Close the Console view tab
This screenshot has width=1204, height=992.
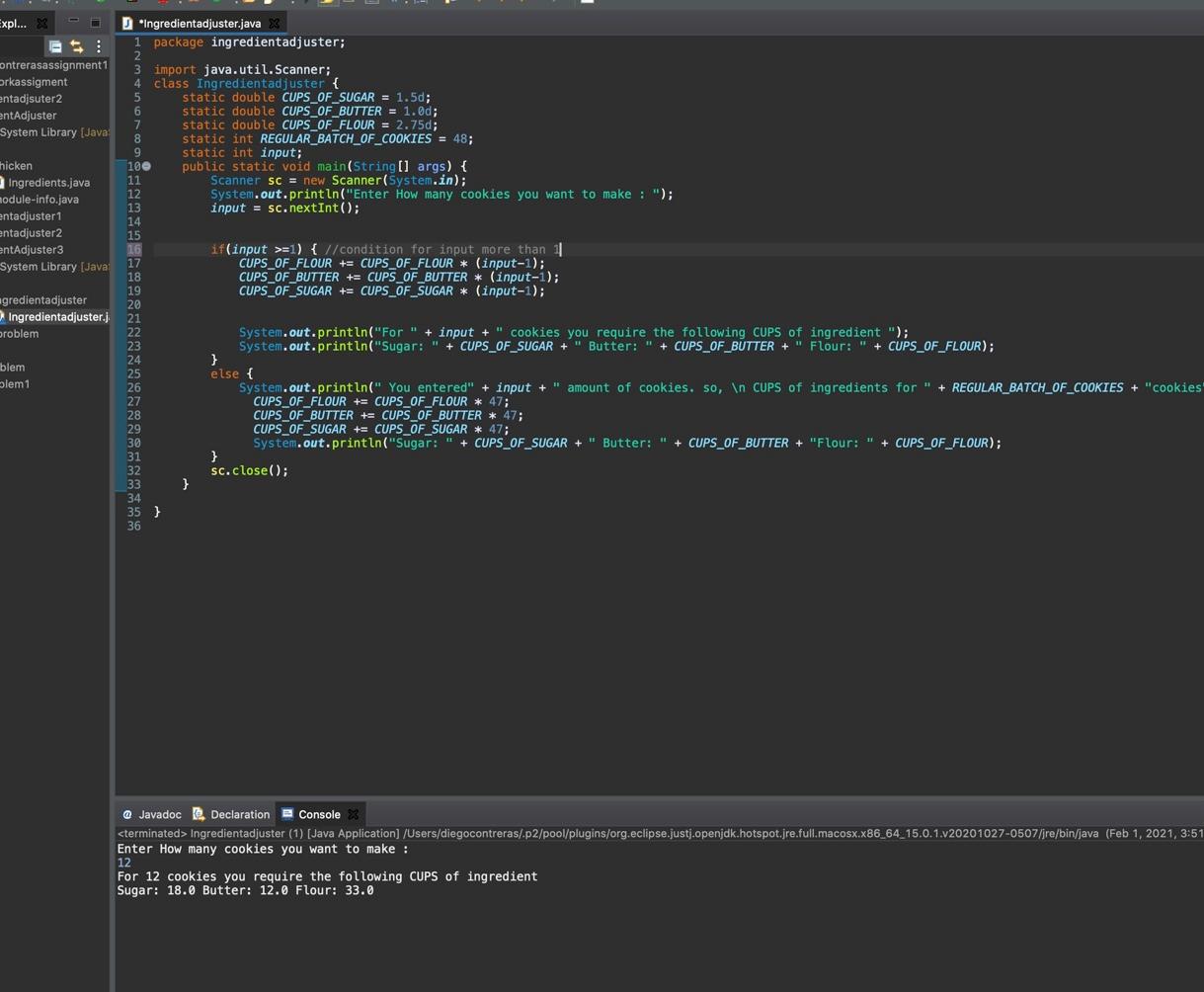click(354, 814)
